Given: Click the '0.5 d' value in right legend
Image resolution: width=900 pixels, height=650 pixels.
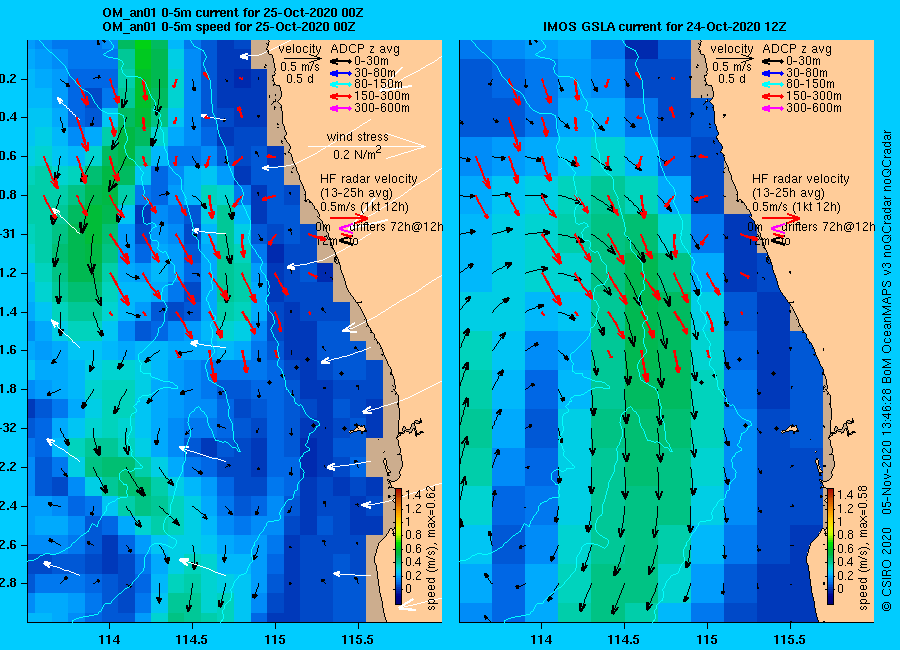Looking at the screenshot, I should coord(732,79).
